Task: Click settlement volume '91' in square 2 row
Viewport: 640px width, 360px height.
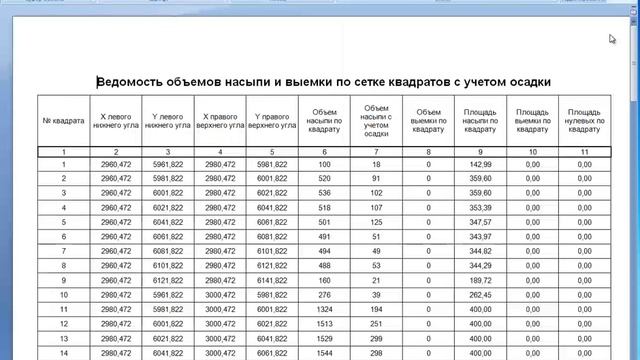Action: pos(376,178)
